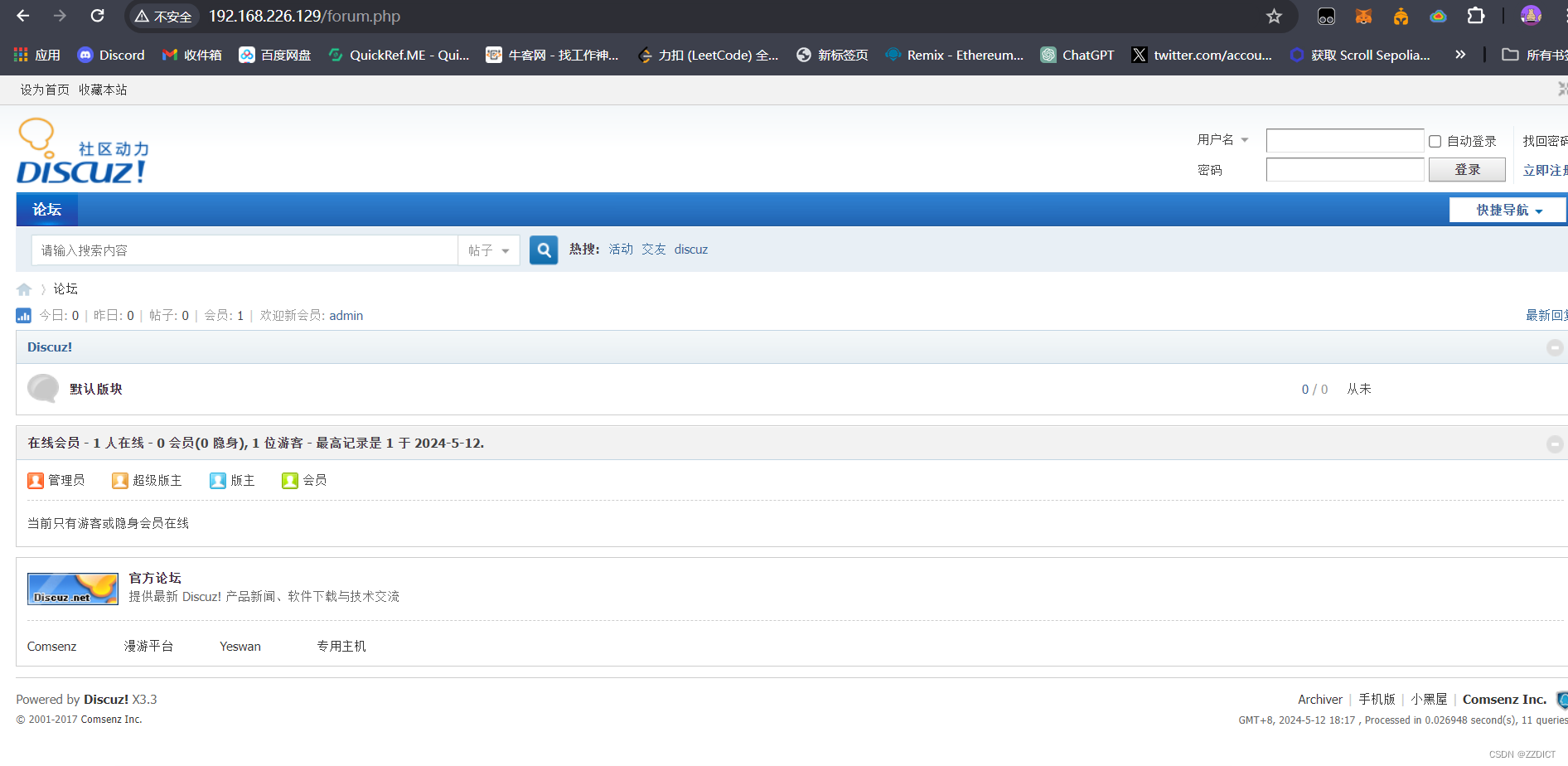
Task: Click the Discuz.net official forum banner
Action: point(73,589)
